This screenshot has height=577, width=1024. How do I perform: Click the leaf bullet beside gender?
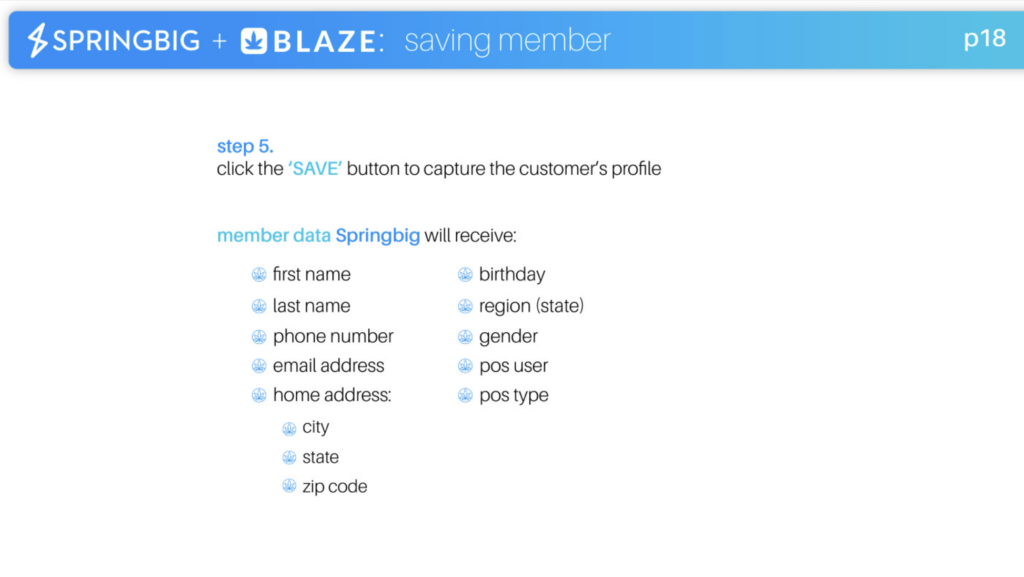click(x=465, y=337)
